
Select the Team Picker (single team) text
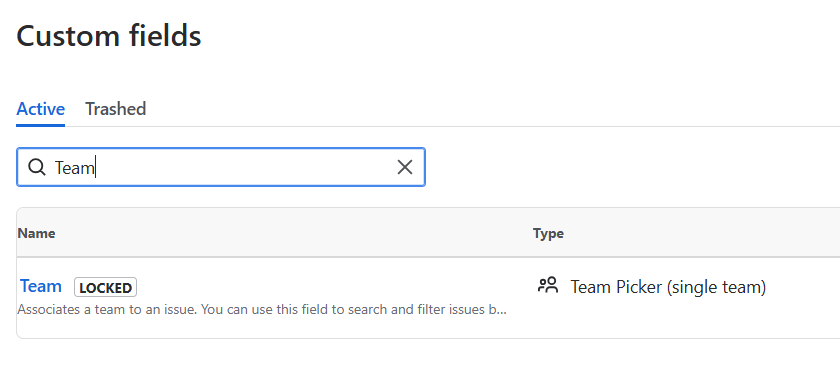[668, 287]
